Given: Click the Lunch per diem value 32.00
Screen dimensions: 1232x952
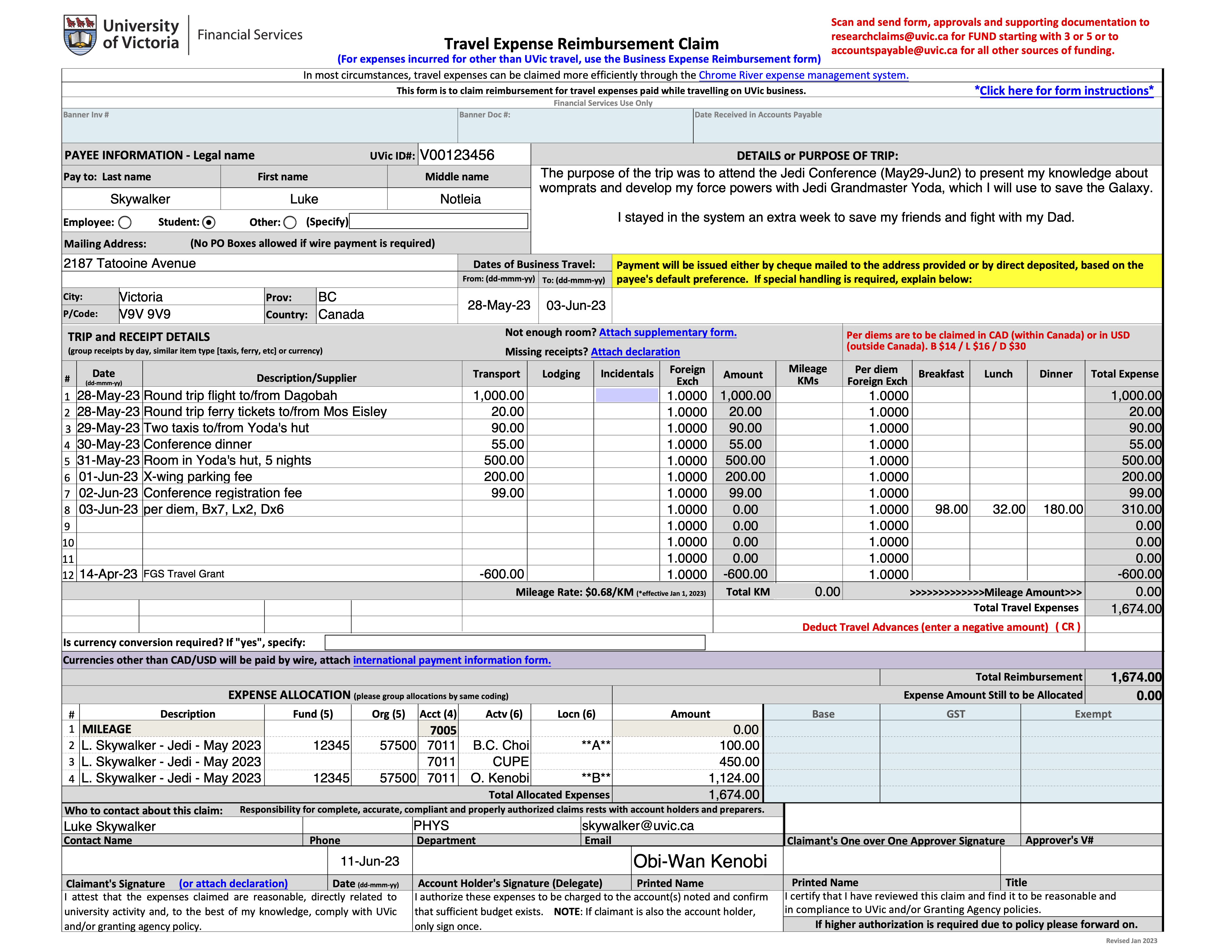Looking at the screenshot, I should pos(998,509).
